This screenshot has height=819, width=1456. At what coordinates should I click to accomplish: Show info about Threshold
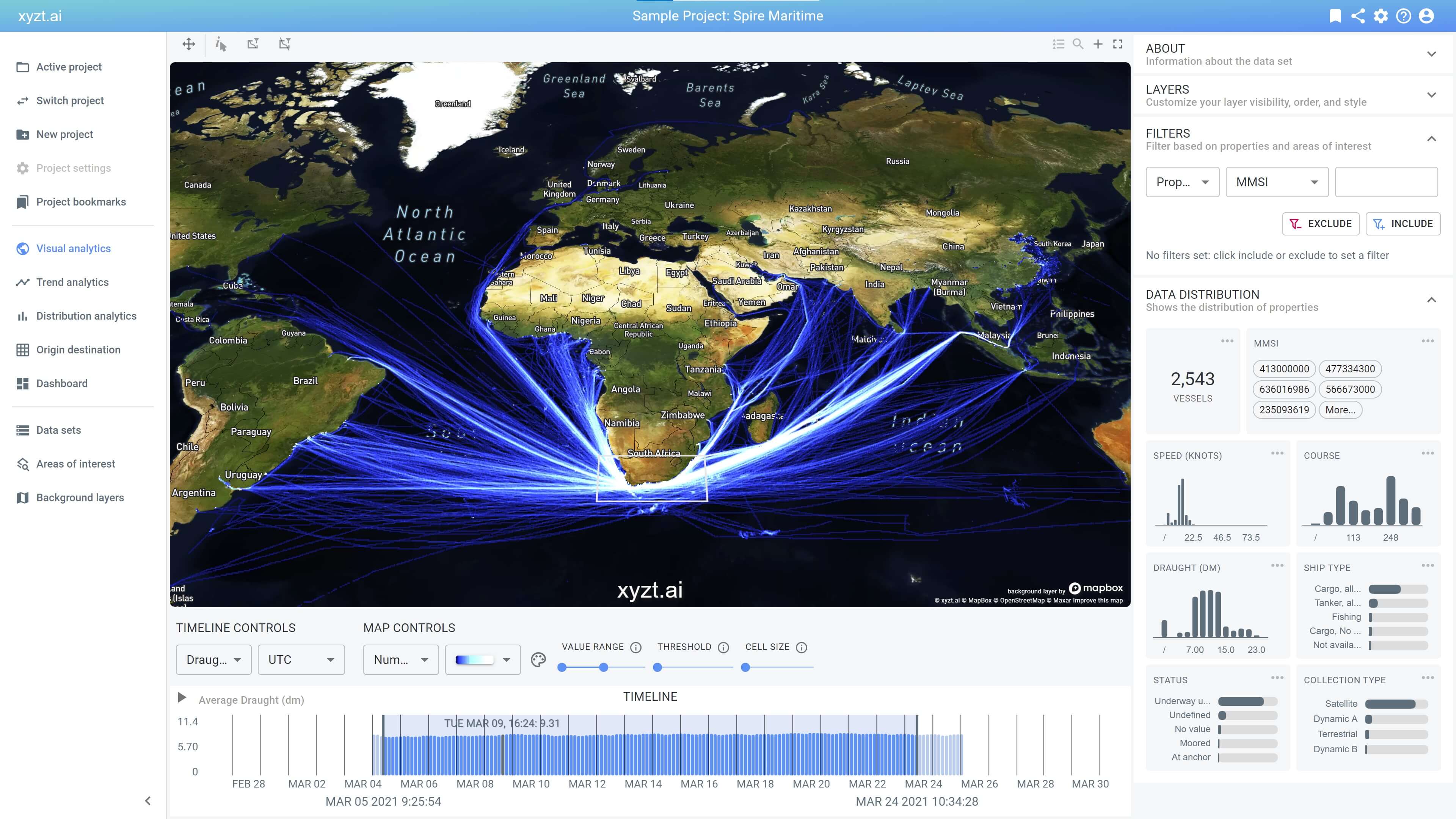click(723, 647)
